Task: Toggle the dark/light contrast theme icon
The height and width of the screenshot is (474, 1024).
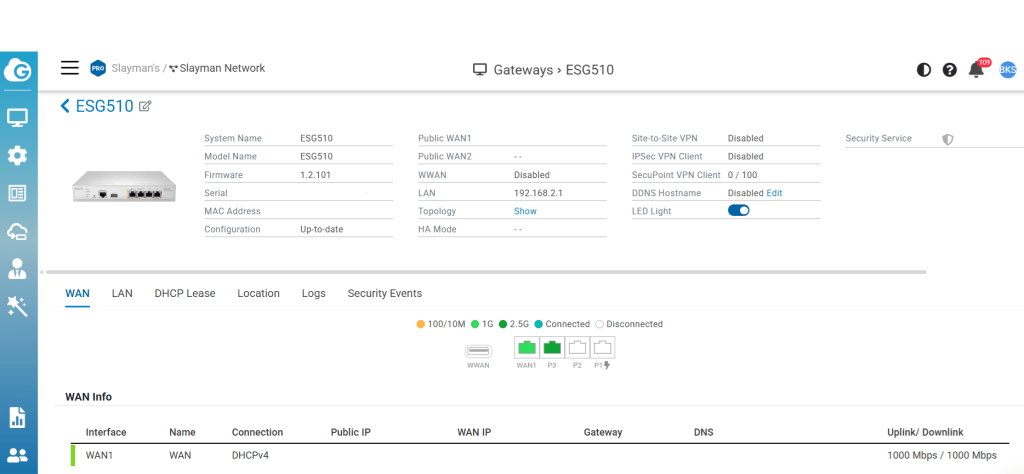Action: click(923, 70)
